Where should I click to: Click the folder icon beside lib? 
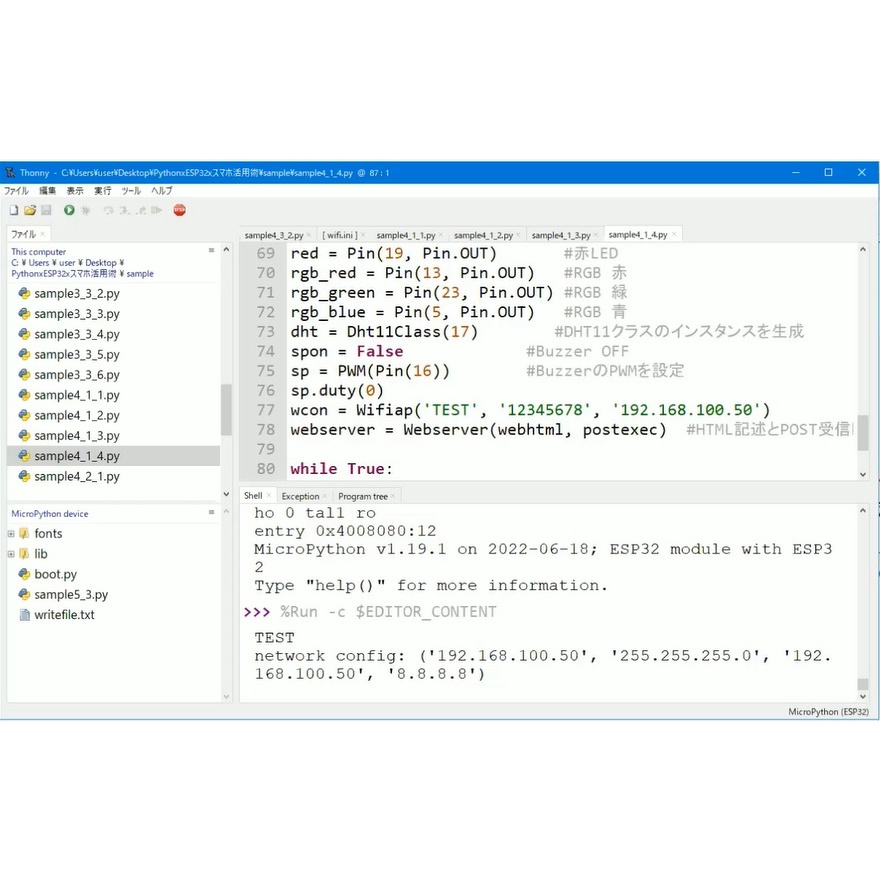pyautogui.click(x=24, y=553)
